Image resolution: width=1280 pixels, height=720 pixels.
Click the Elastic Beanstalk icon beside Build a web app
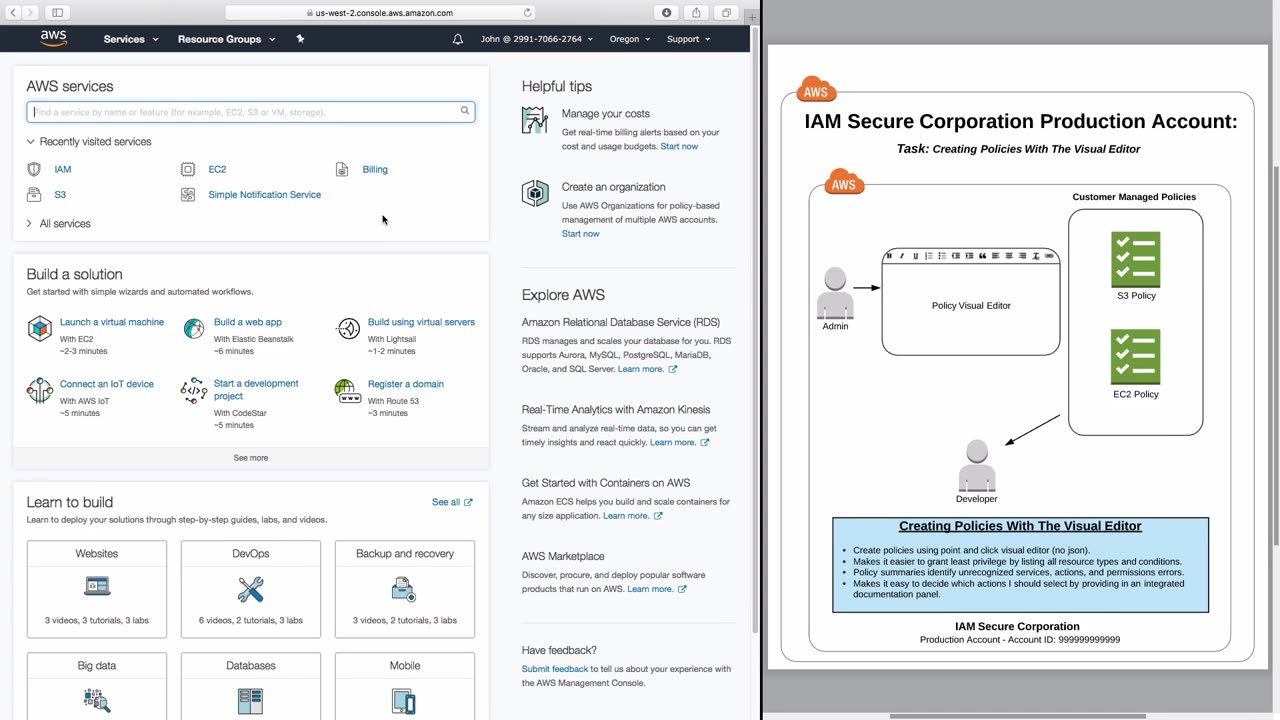click(194, 328)
